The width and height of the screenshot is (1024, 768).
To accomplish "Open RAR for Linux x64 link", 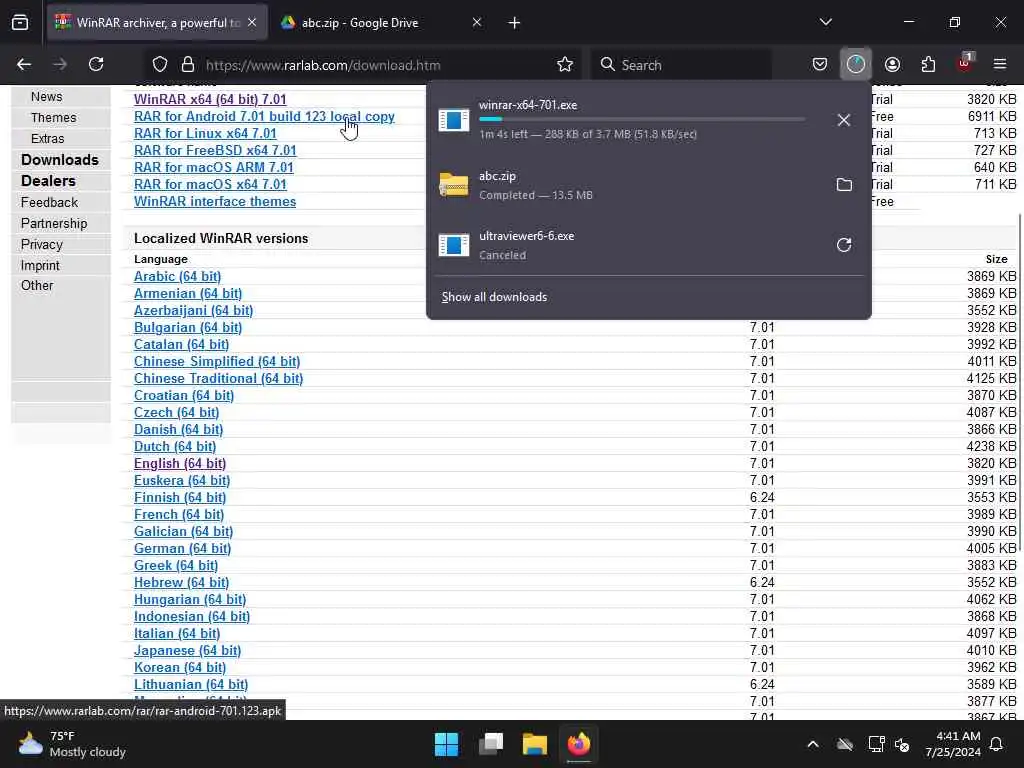I will click(x=205, y=133).
